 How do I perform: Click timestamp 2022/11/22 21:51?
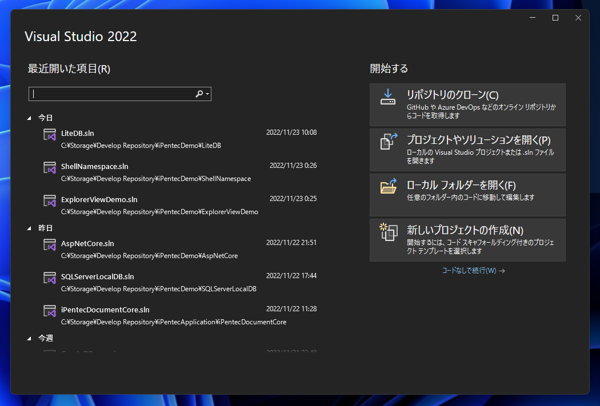coord(292,243)
